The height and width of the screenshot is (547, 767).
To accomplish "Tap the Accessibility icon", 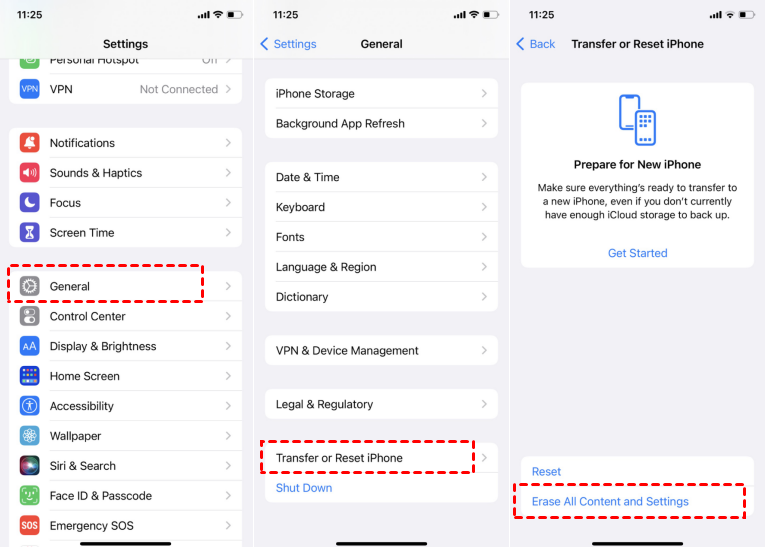I will pyautogui.click(x=29, y=406).
